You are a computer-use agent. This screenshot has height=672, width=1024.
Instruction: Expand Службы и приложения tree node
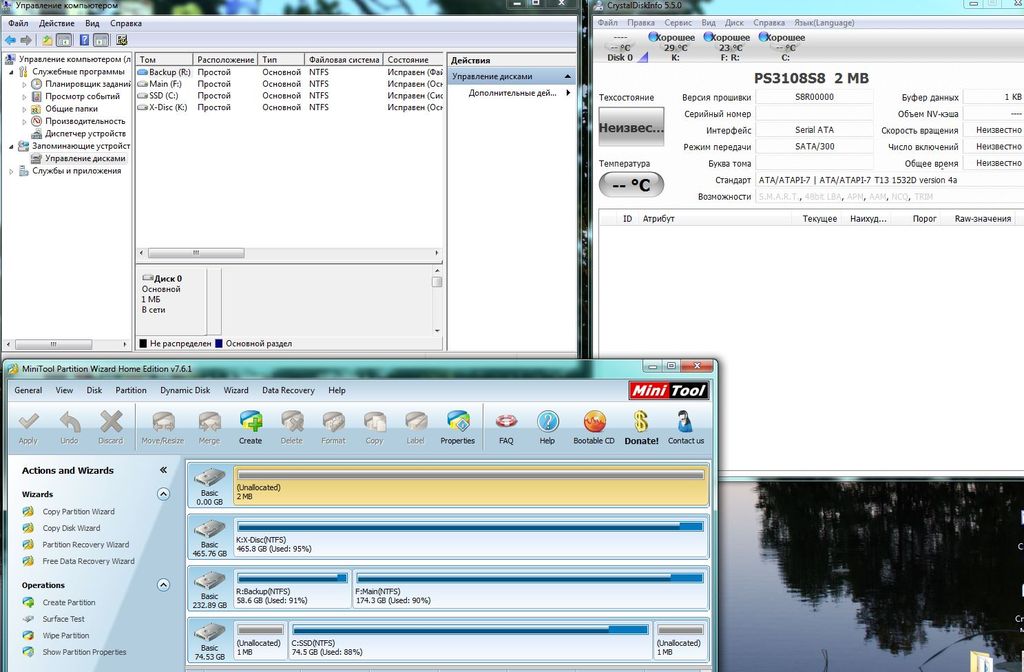11,171
